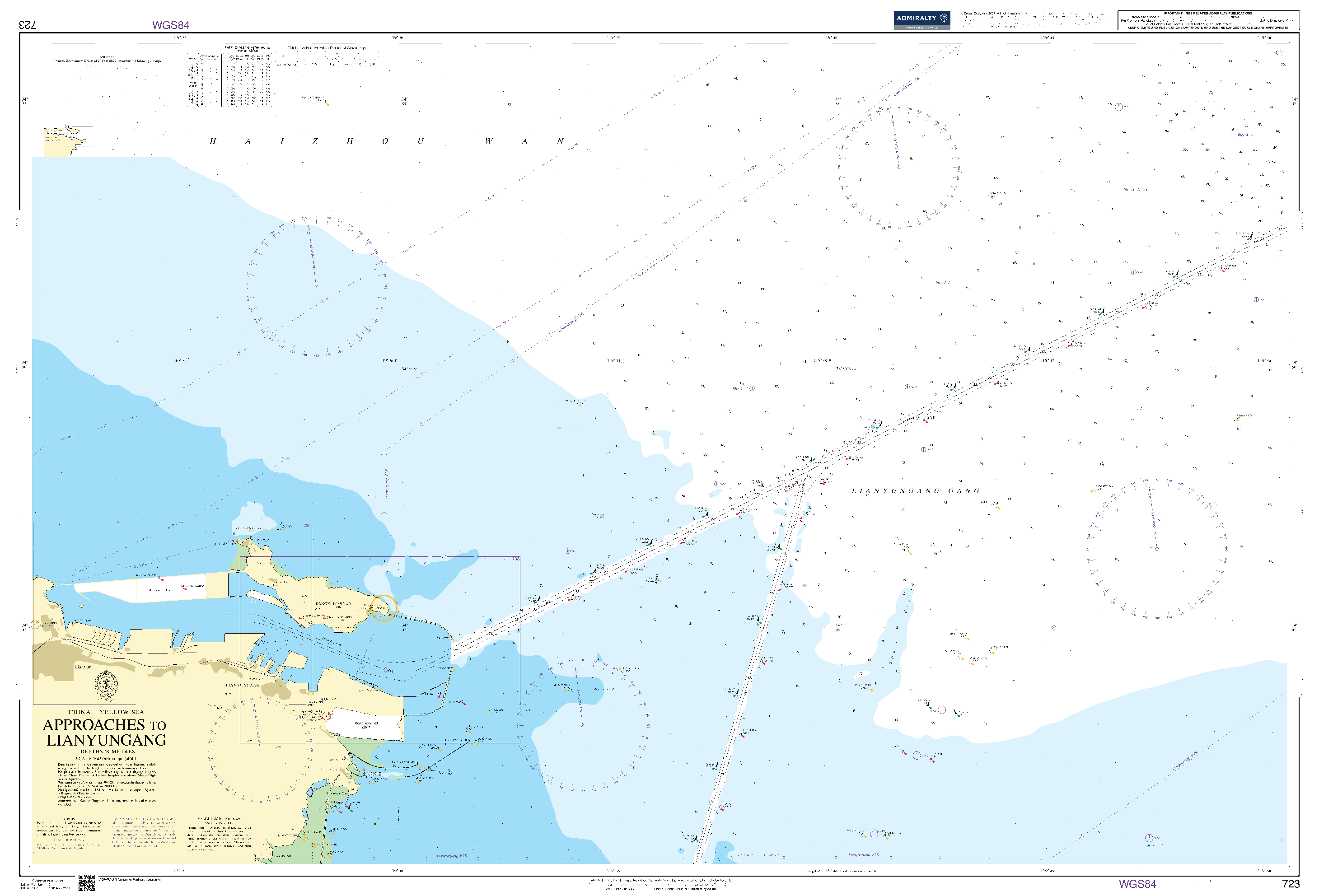The width and height of the screenshot is (1319, 896).
Task: Click the anchorage label No 4
Action: 1242,135
